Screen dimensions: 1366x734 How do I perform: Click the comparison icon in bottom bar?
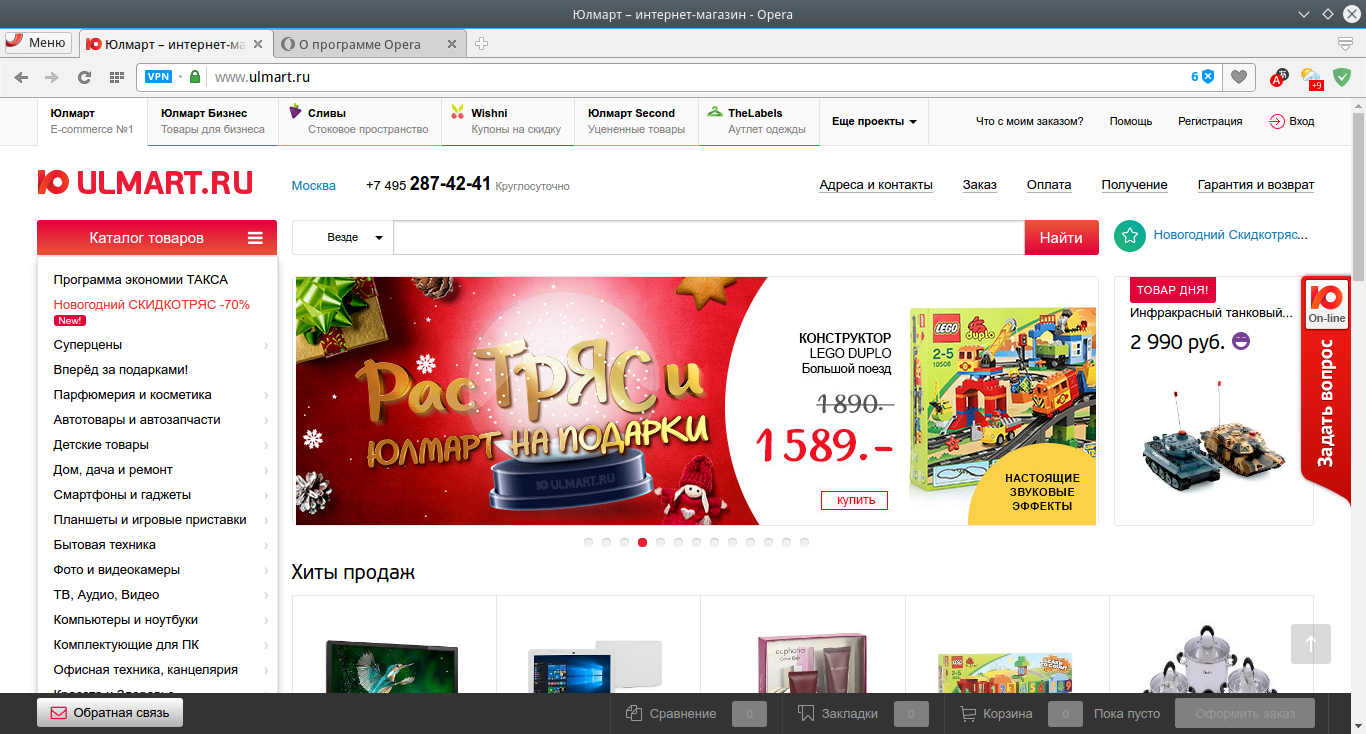coord(633,714)
